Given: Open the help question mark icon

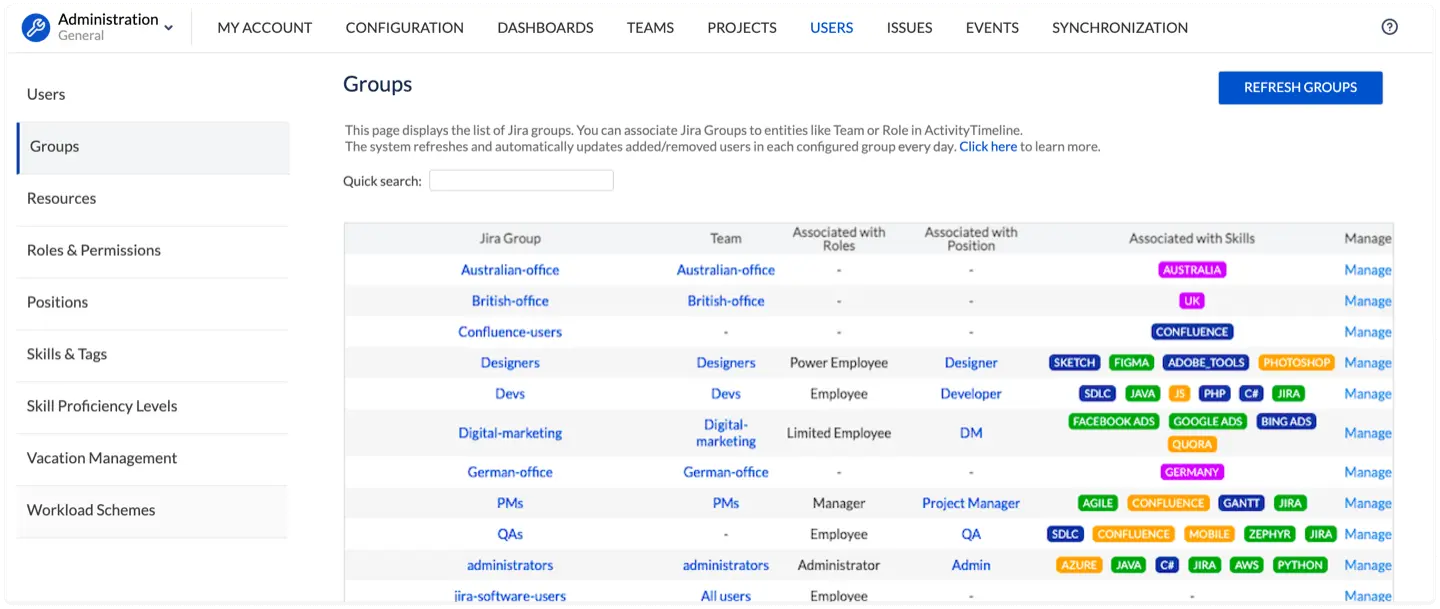Looking at the screenshot, I should [x=1389, y=27].
